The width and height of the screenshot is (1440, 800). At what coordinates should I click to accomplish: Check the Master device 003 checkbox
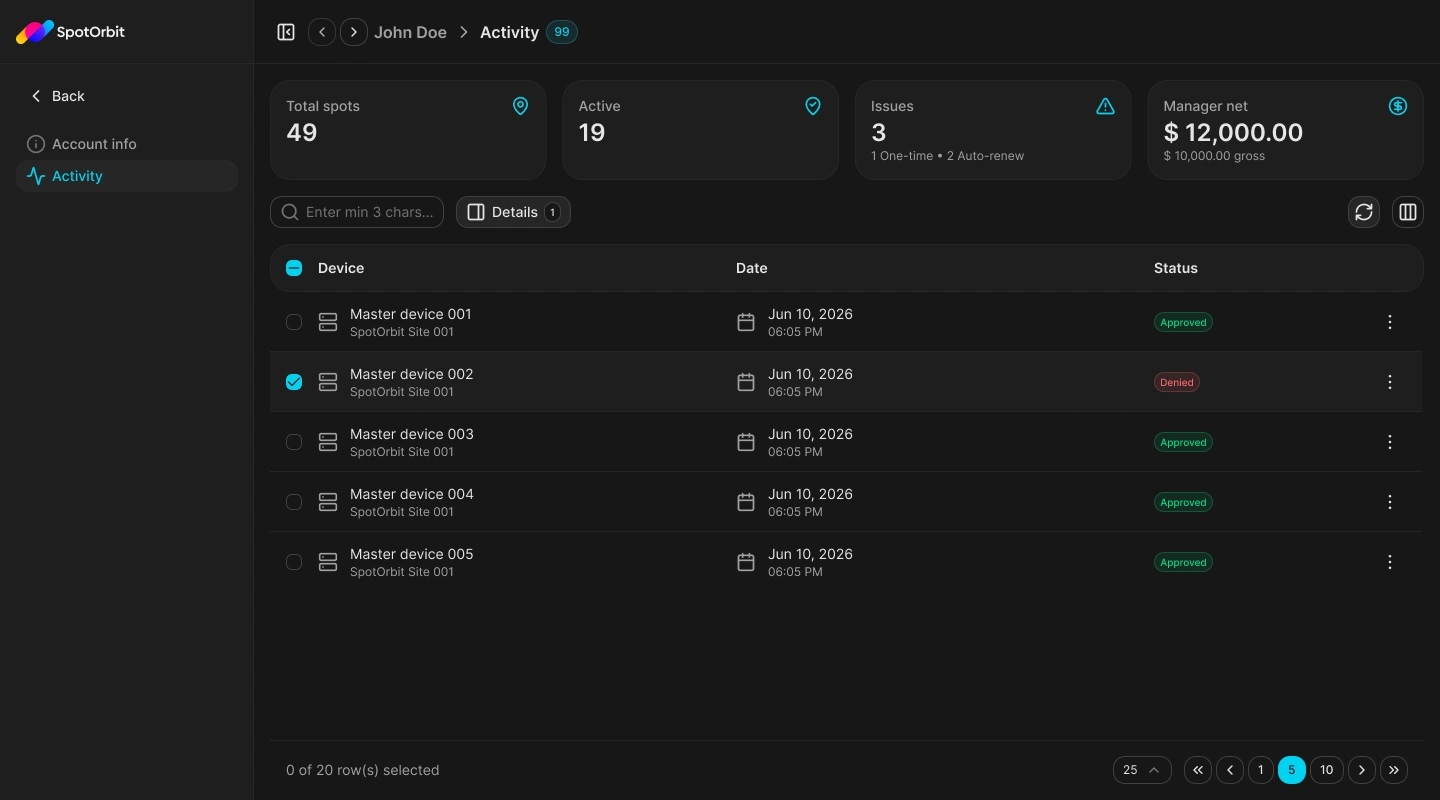(x=294, y=442)
